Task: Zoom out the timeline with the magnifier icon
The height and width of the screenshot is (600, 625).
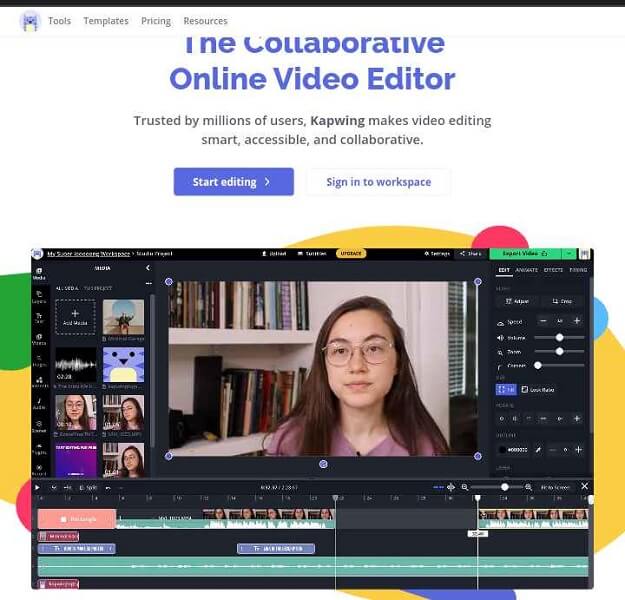Action: click(x=464, y=487)
